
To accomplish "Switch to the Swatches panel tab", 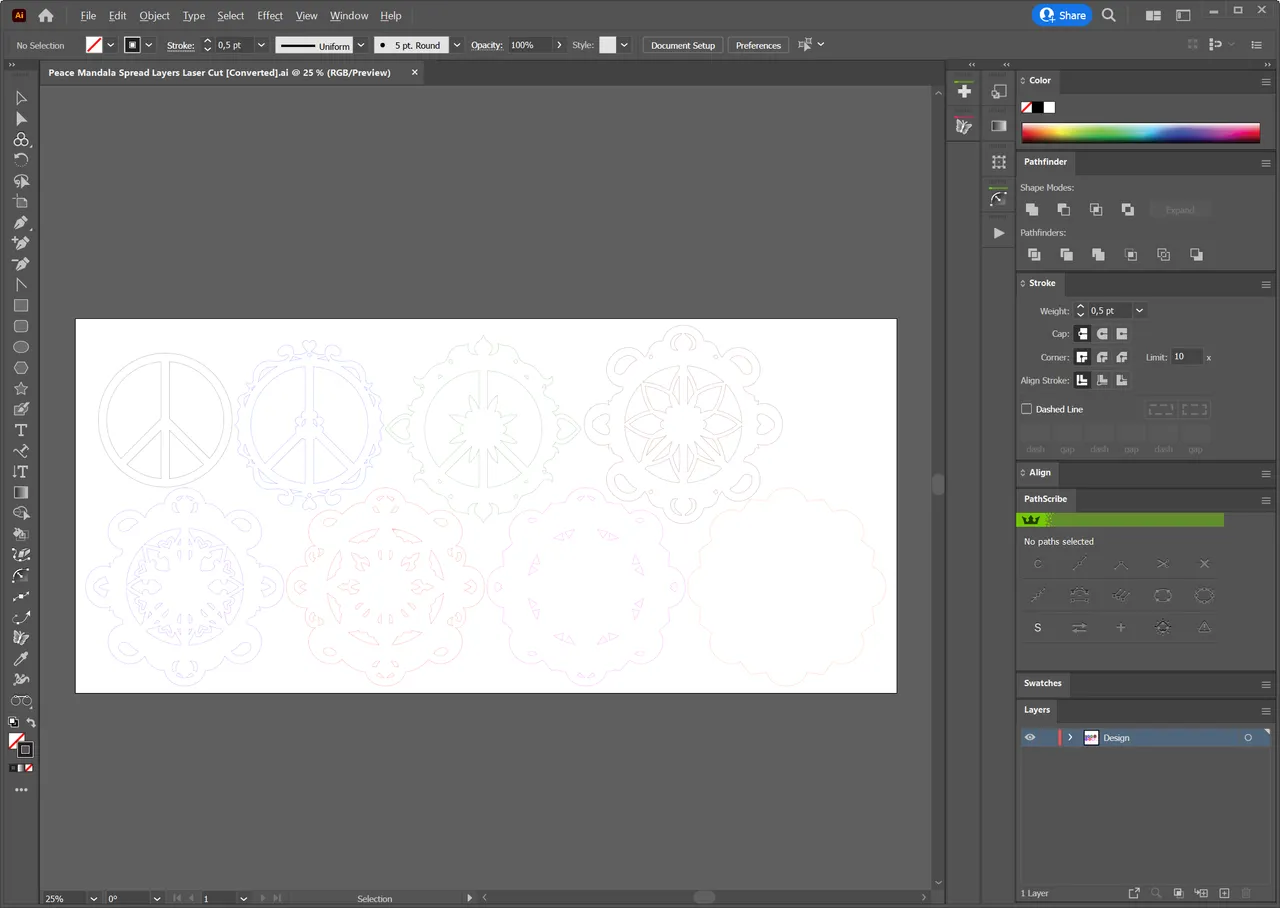I will (x=1042, y=683).
